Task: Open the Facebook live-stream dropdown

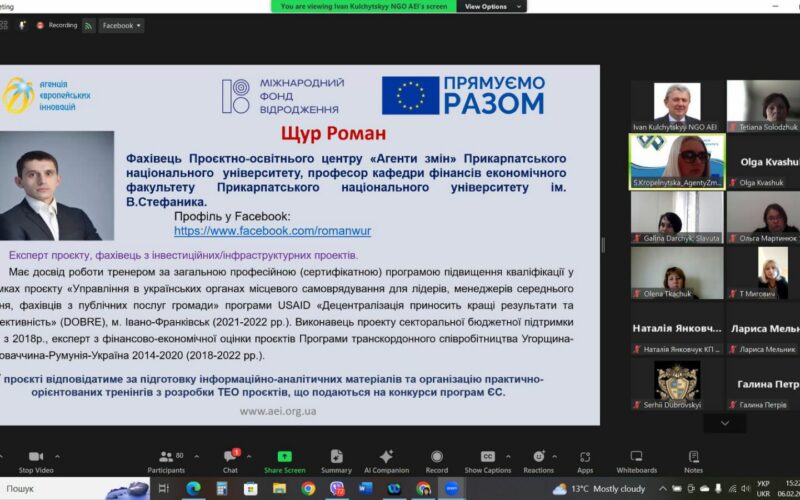Action: [122, 25]
